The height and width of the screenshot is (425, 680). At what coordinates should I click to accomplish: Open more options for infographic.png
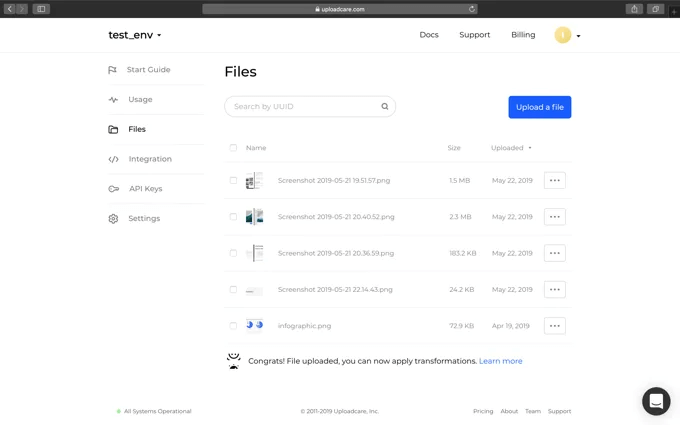[x=555, y=326]
